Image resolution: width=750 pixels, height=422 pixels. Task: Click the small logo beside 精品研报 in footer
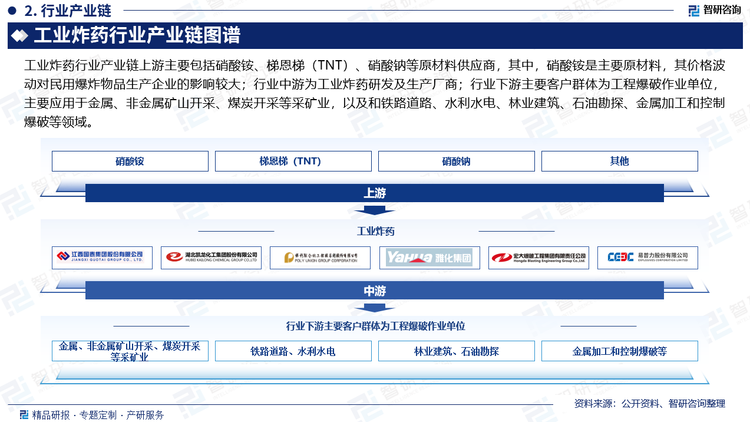[24, 414]
